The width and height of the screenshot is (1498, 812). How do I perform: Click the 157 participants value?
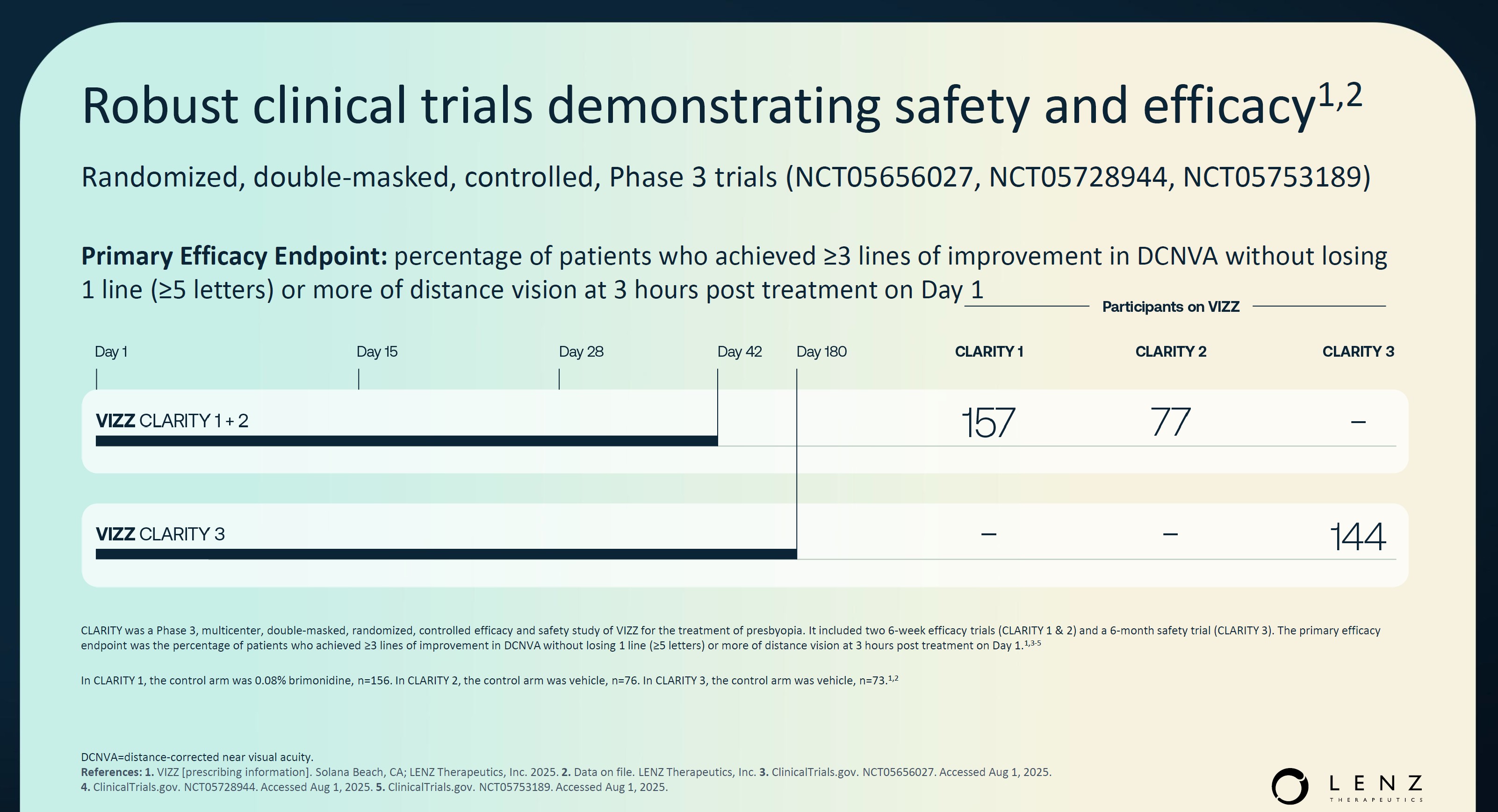(988, 423)
